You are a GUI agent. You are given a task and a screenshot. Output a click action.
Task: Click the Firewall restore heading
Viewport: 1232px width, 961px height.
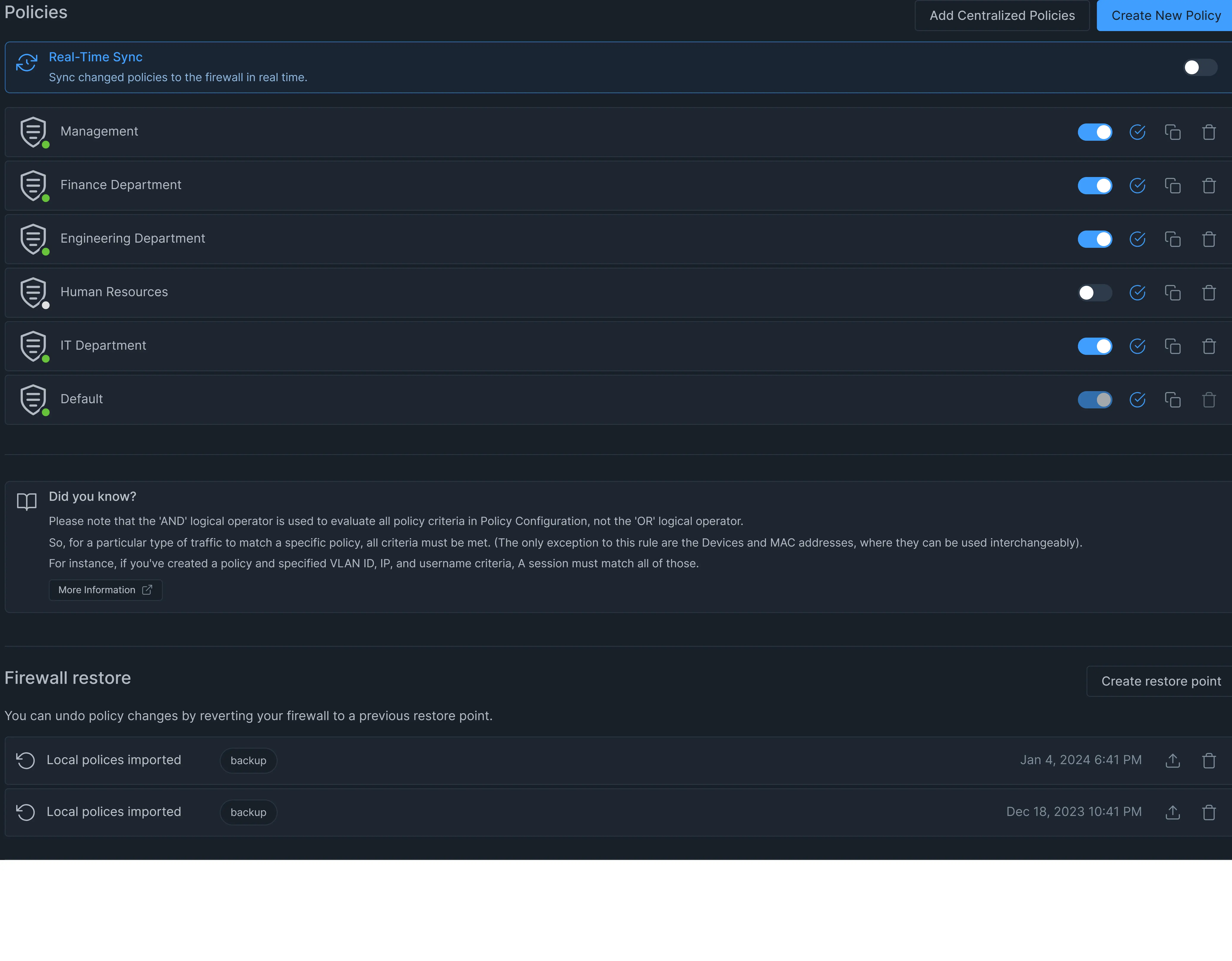[x=68, y=678]
